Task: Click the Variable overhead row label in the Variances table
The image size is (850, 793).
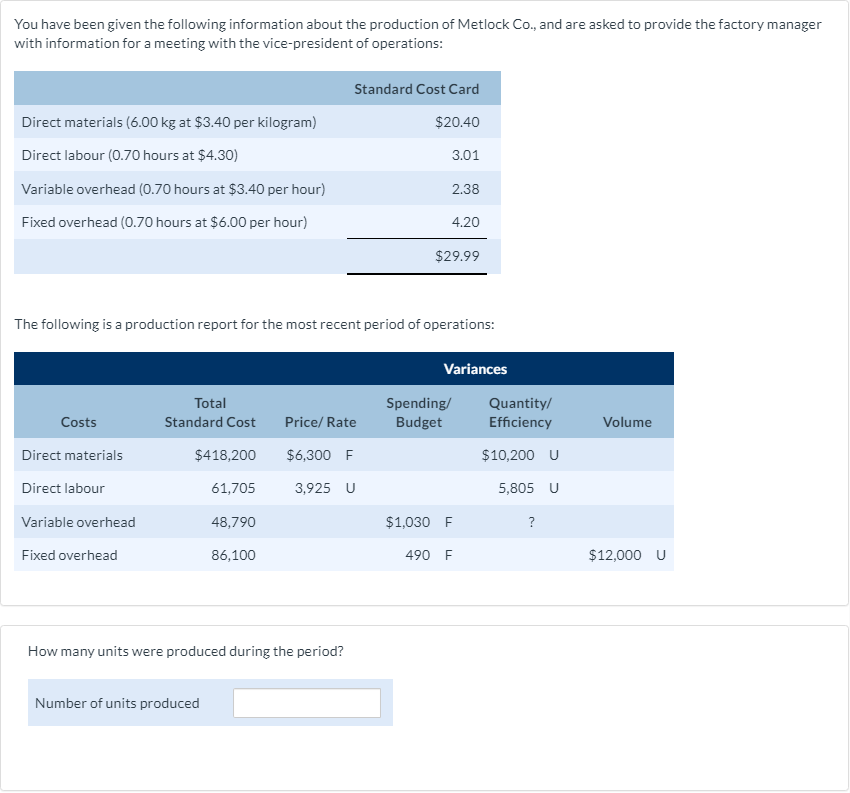Action: point(79,523)
